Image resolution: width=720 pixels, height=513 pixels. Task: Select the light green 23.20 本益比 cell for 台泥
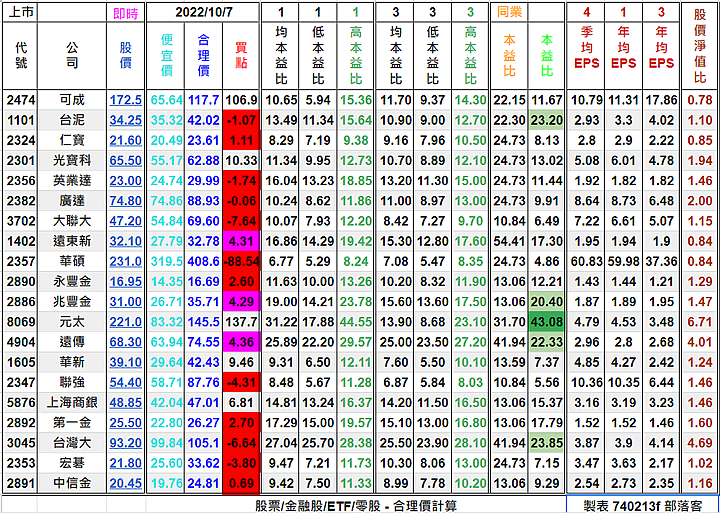(x=546, y=120)
